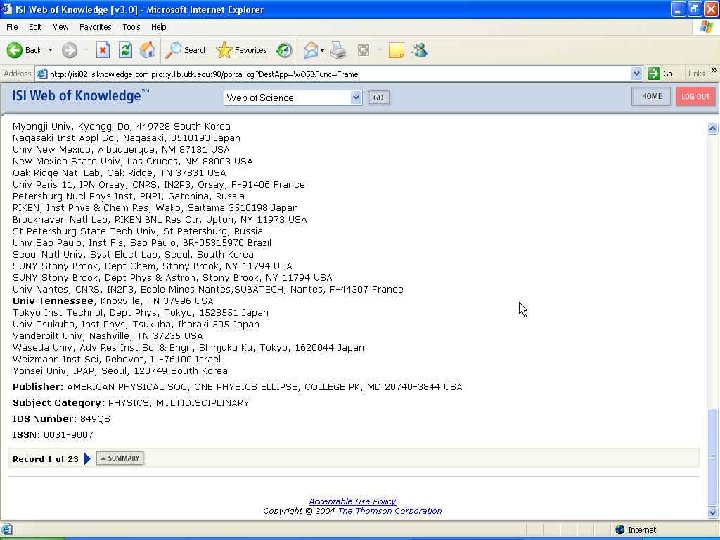Open the Help menu
720x540 pixels.
(159, 27)
